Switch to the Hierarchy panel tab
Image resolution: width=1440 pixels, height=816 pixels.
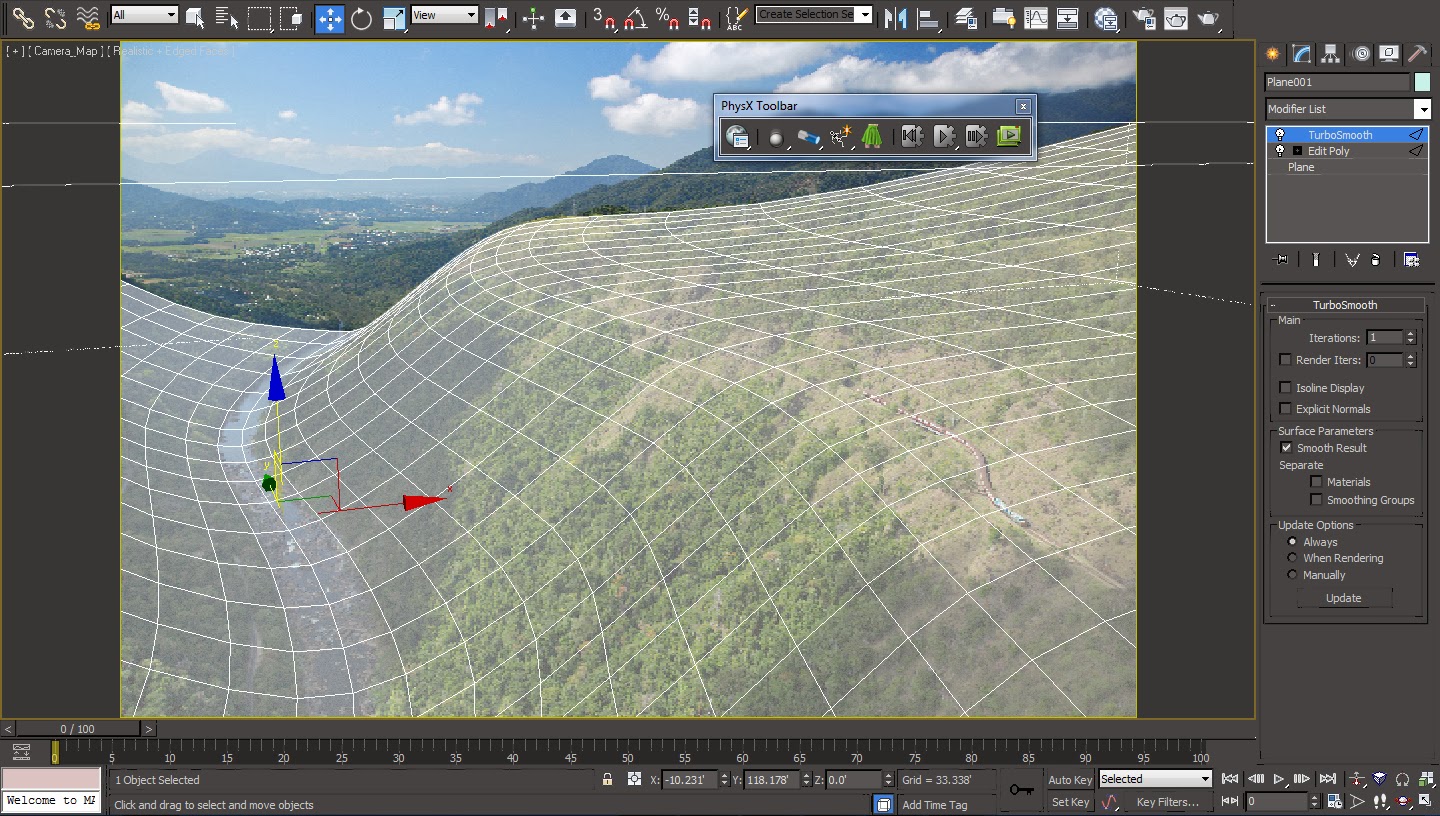(1330, 54)
